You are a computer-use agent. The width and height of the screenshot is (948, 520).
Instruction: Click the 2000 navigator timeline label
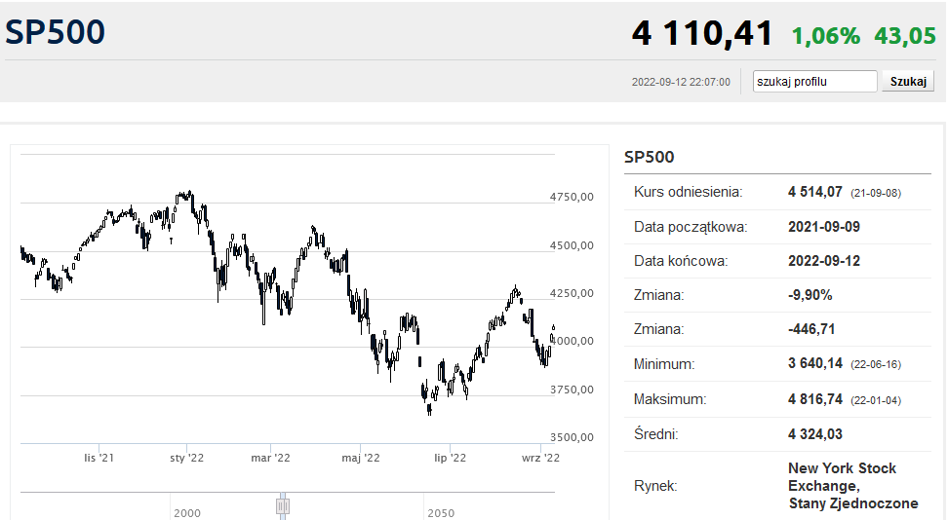pyautogui.click(x=187, y=513)
